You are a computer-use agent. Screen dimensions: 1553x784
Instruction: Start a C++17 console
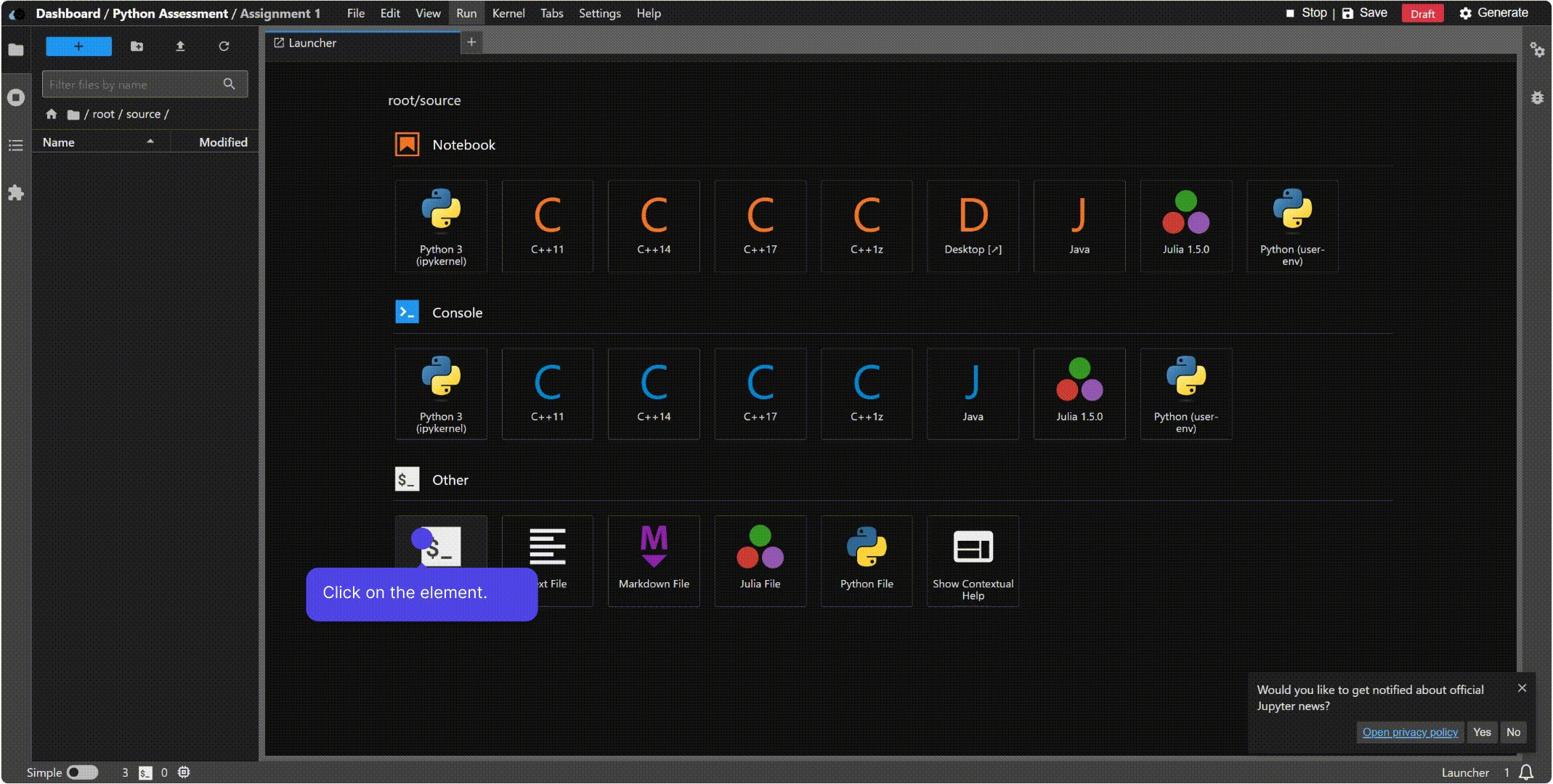(x=760, y=393)
